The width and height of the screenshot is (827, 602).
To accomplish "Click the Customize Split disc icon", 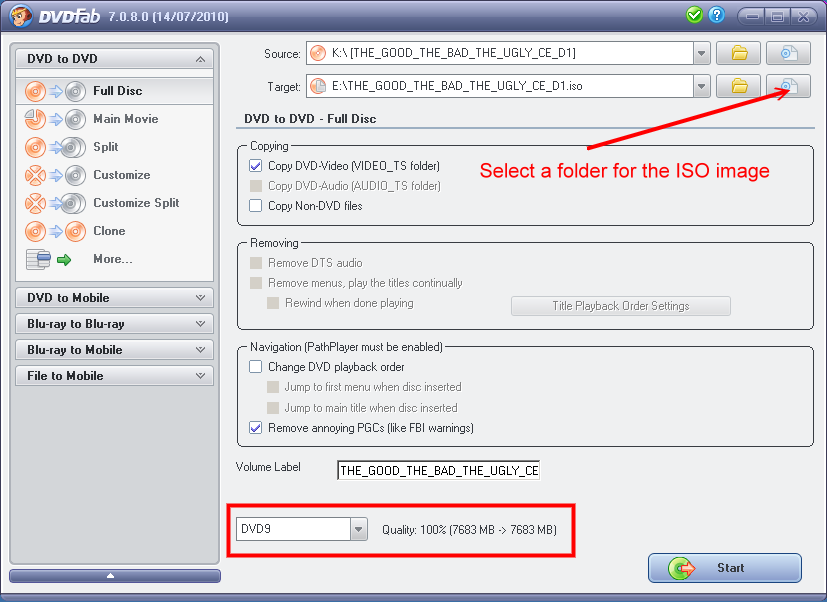I will pyautogui.click(x=55, y=203).
